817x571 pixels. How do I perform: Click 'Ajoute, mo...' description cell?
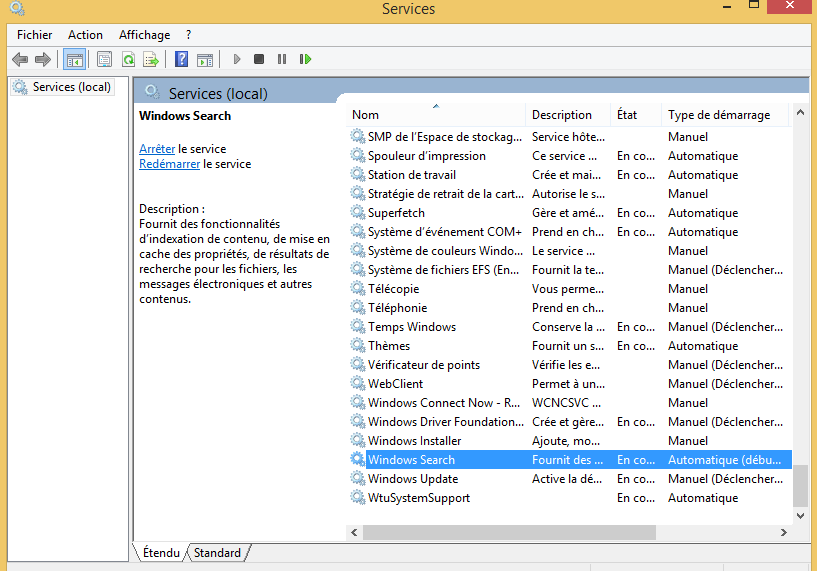(566, 440)
